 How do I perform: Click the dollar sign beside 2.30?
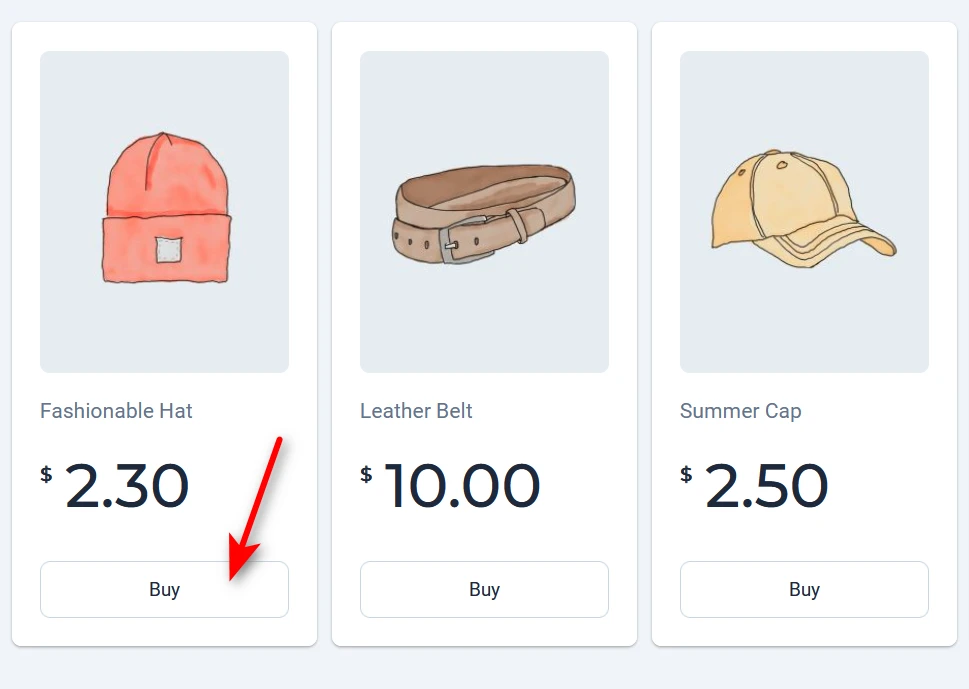coord(46,474)
